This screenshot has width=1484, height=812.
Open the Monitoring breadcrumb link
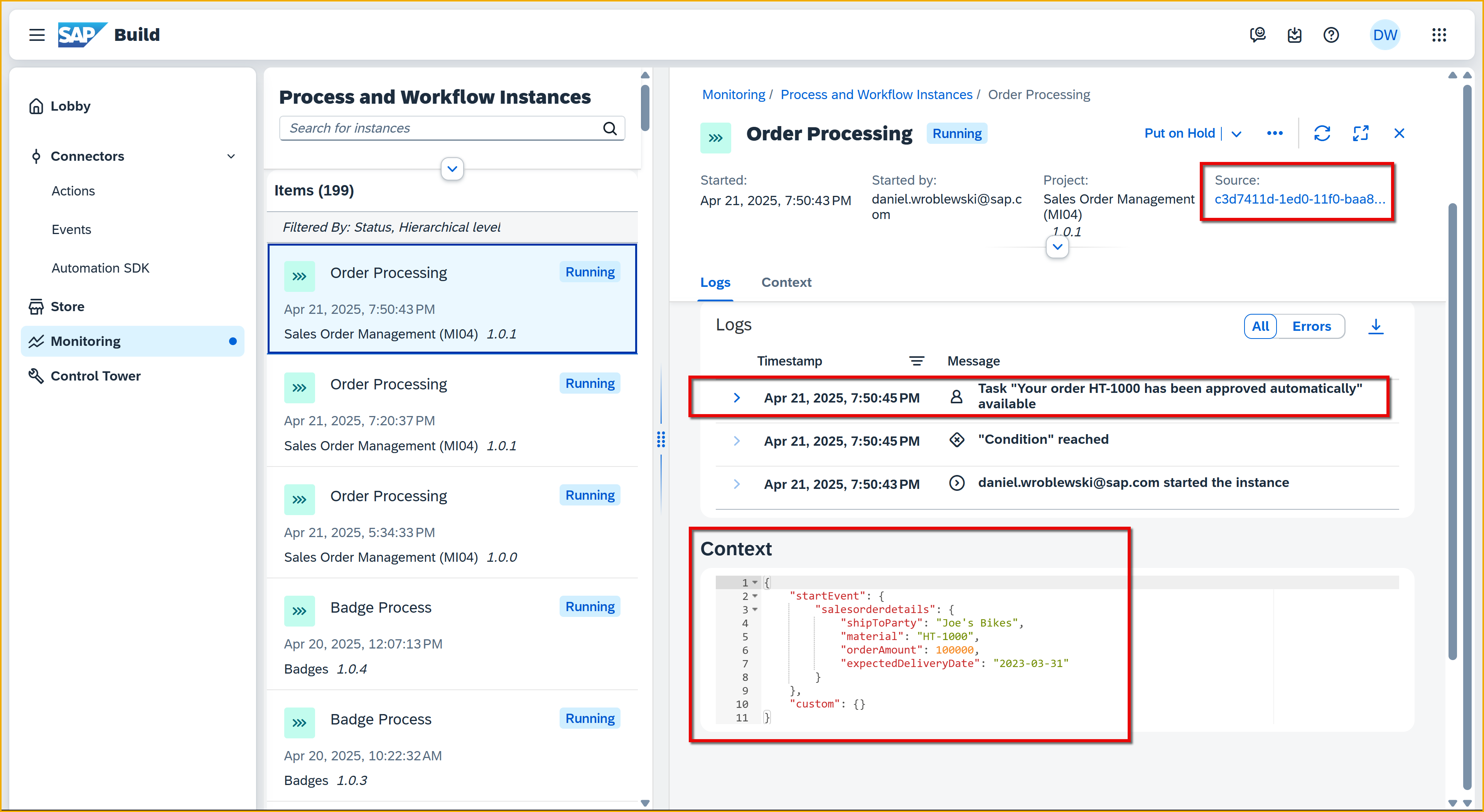click(734, 94)
